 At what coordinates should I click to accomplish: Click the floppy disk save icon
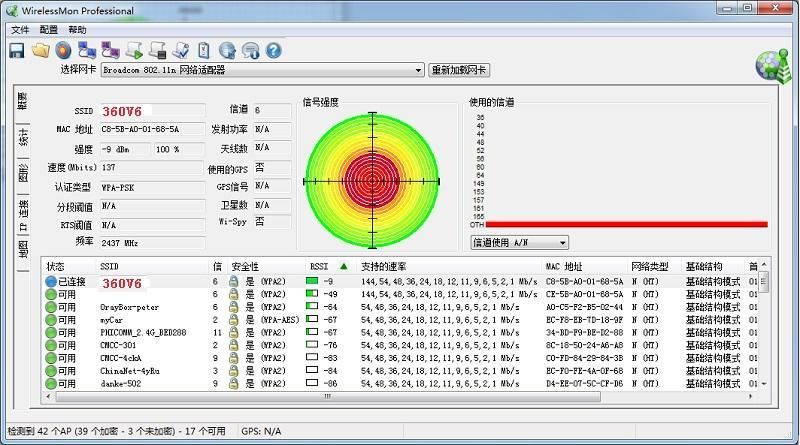pos(17,51)
